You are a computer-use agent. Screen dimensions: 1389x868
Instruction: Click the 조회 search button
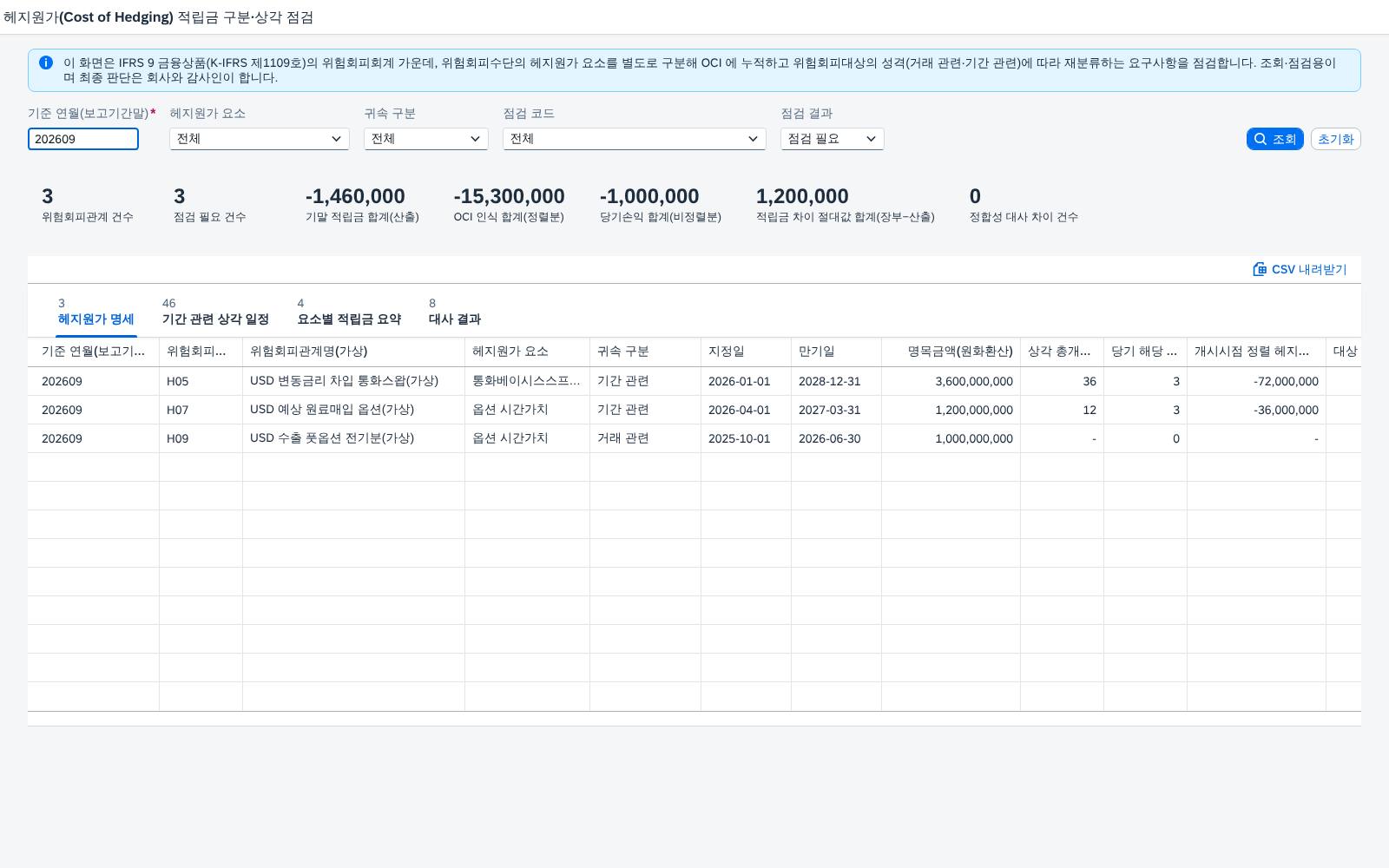point(1275,139)
